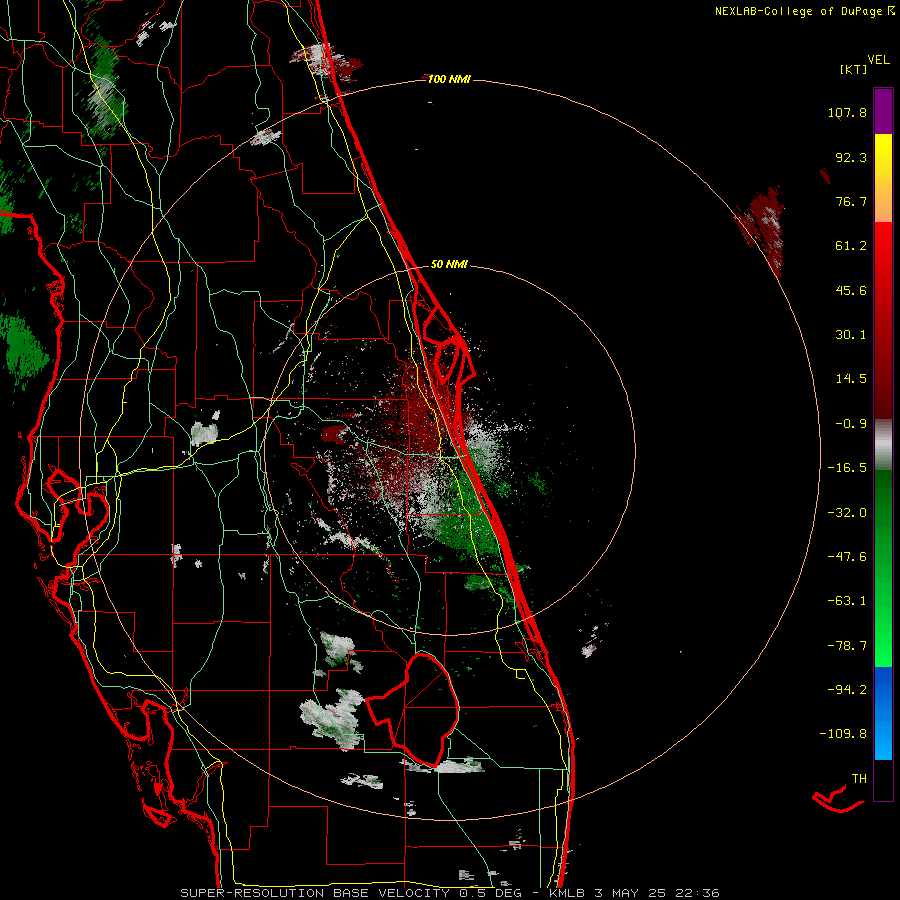Click the TH label near the scale bottom
This screenshot has height=900, width=900.
[859, 779]
